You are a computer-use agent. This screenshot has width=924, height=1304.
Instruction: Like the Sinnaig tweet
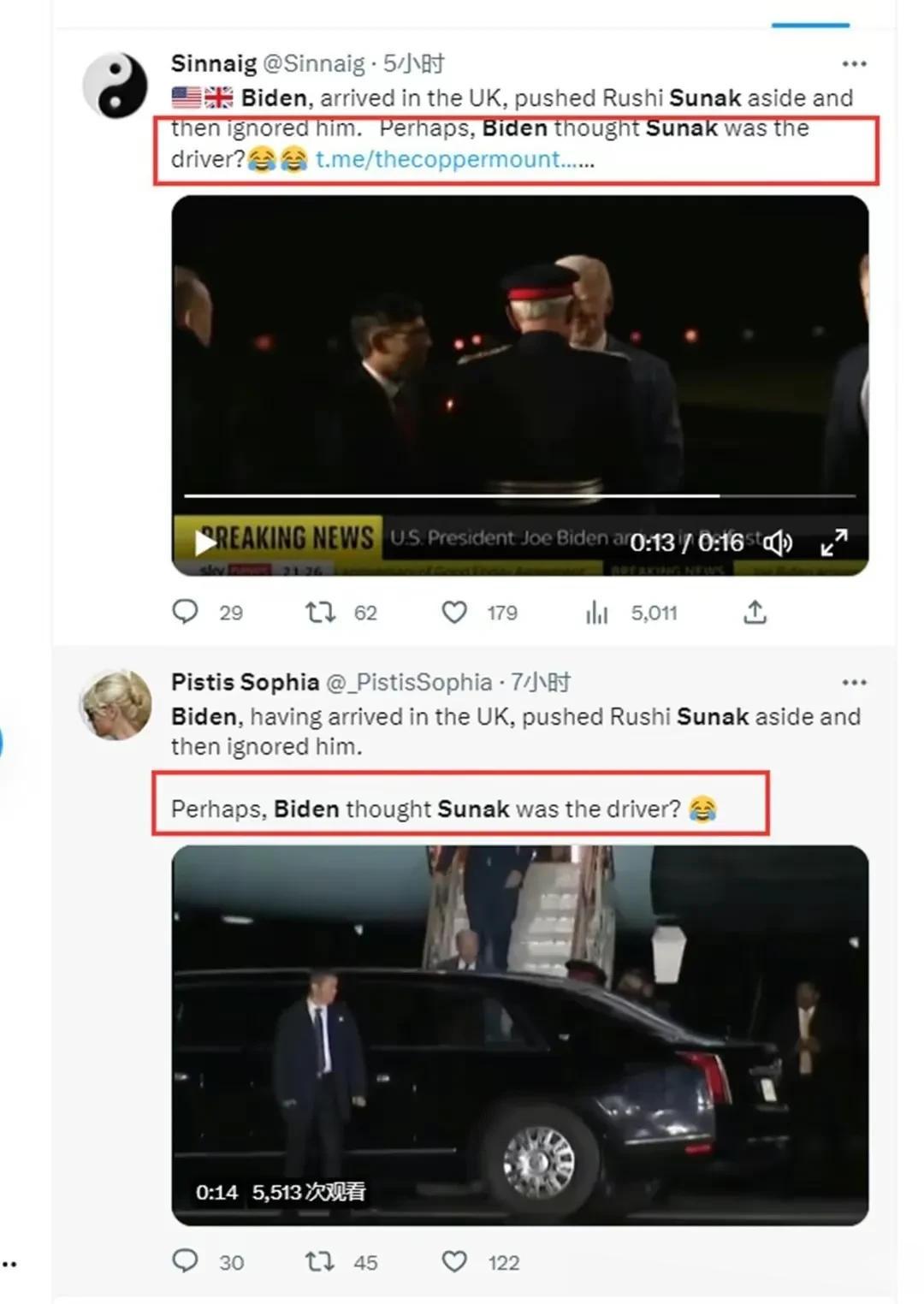pyautogui.click(x=454, y=612)
